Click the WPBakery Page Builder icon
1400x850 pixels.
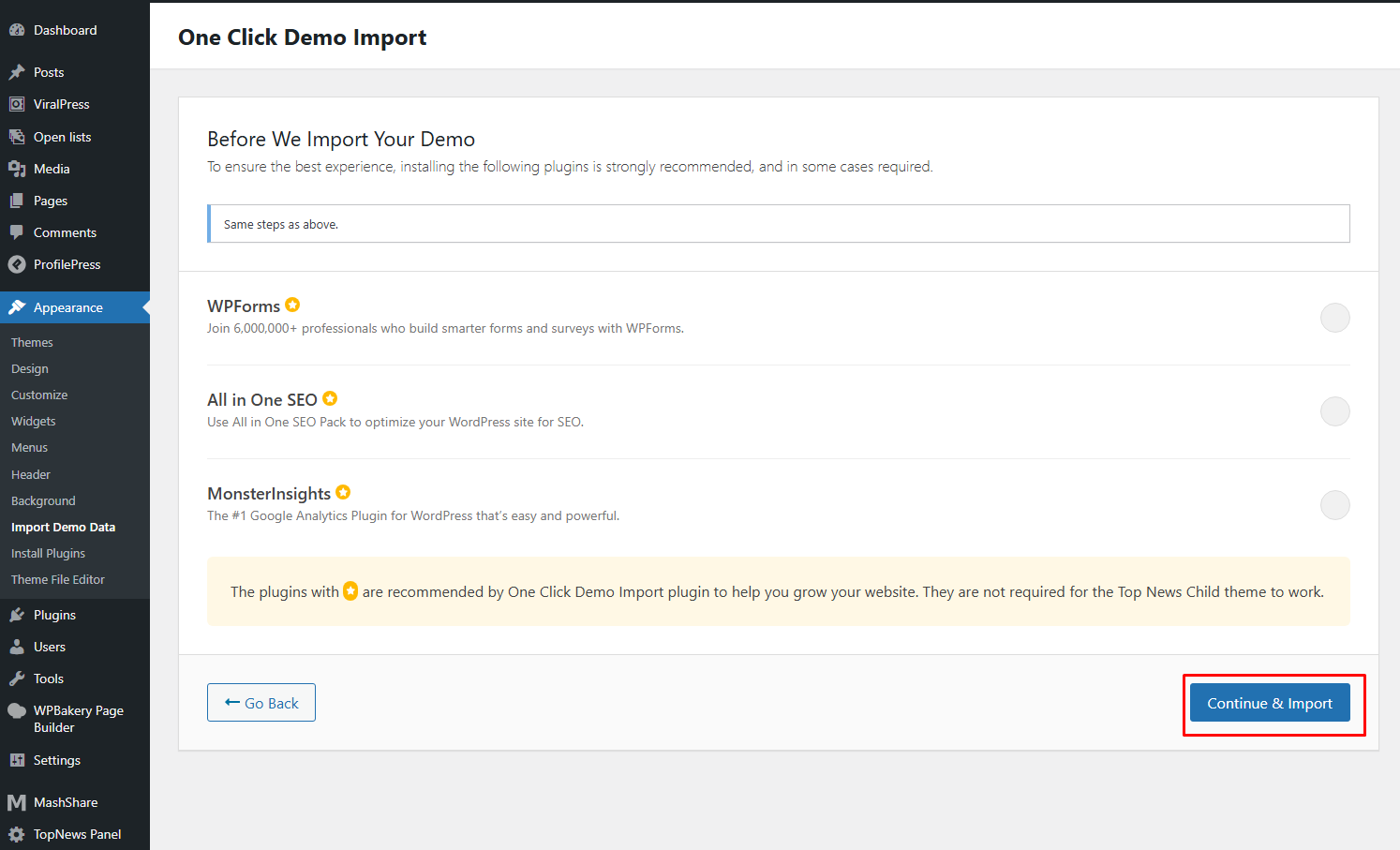(x=17, y=710)
